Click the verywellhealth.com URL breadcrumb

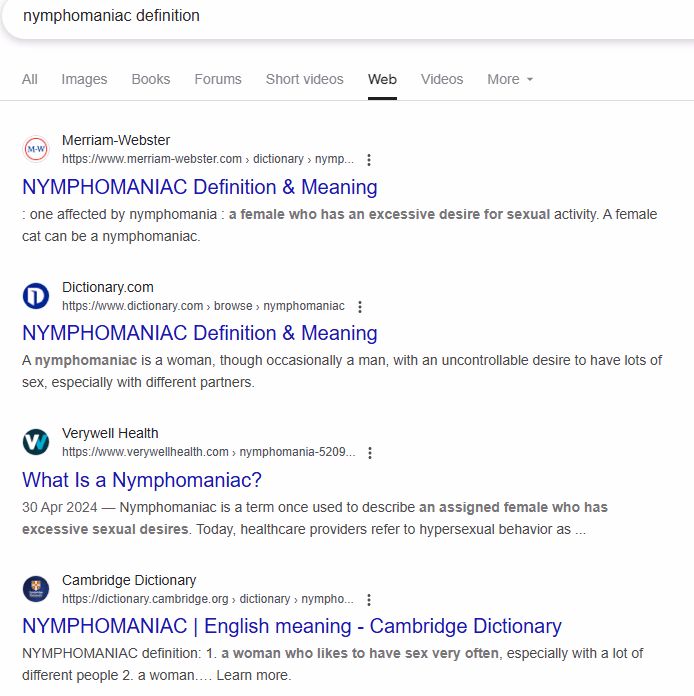click(209, 452)
